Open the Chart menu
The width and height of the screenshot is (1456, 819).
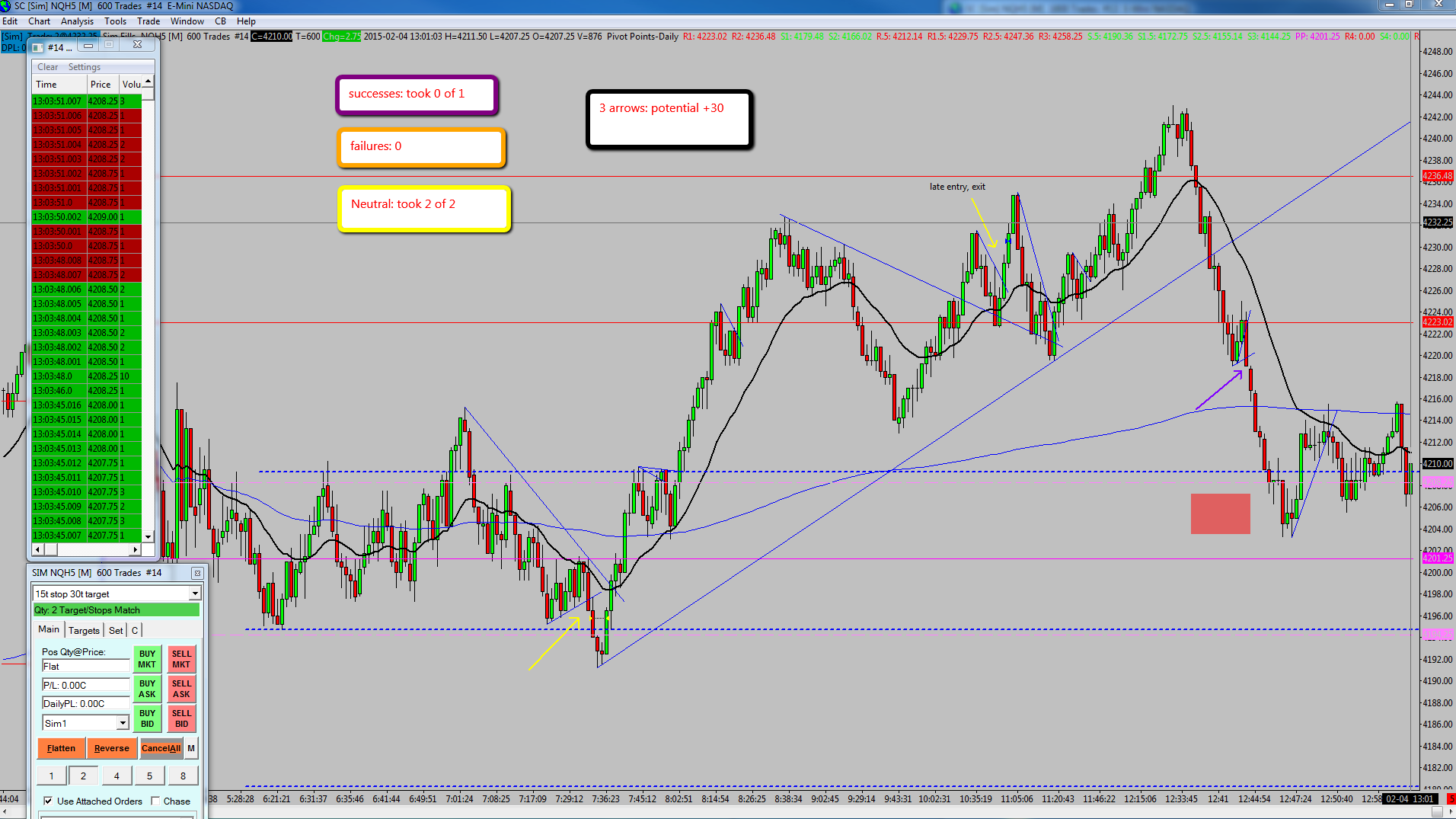[x=40, y=21]
